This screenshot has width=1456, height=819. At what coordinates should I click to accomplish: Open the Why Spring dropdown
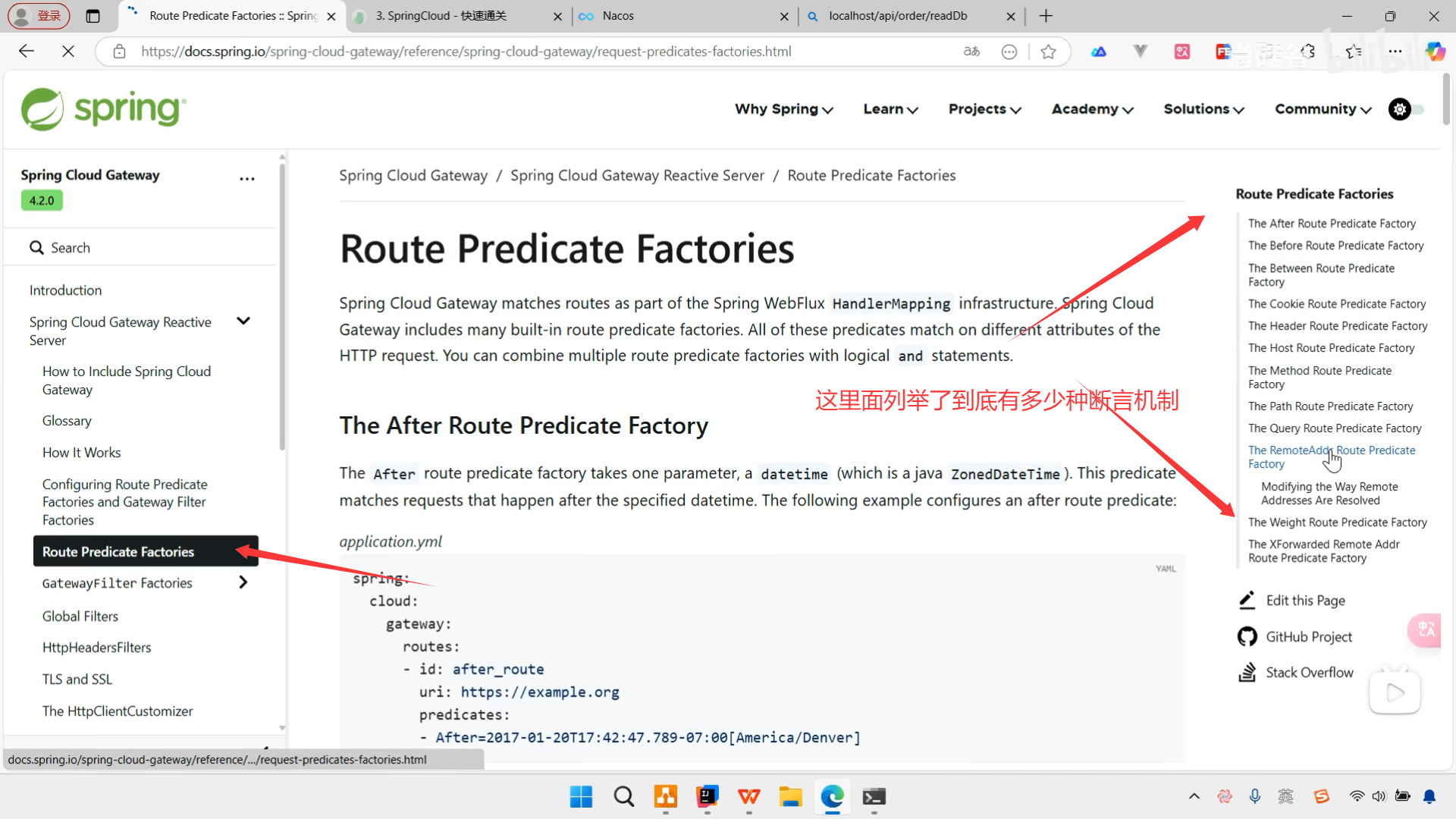783,109
